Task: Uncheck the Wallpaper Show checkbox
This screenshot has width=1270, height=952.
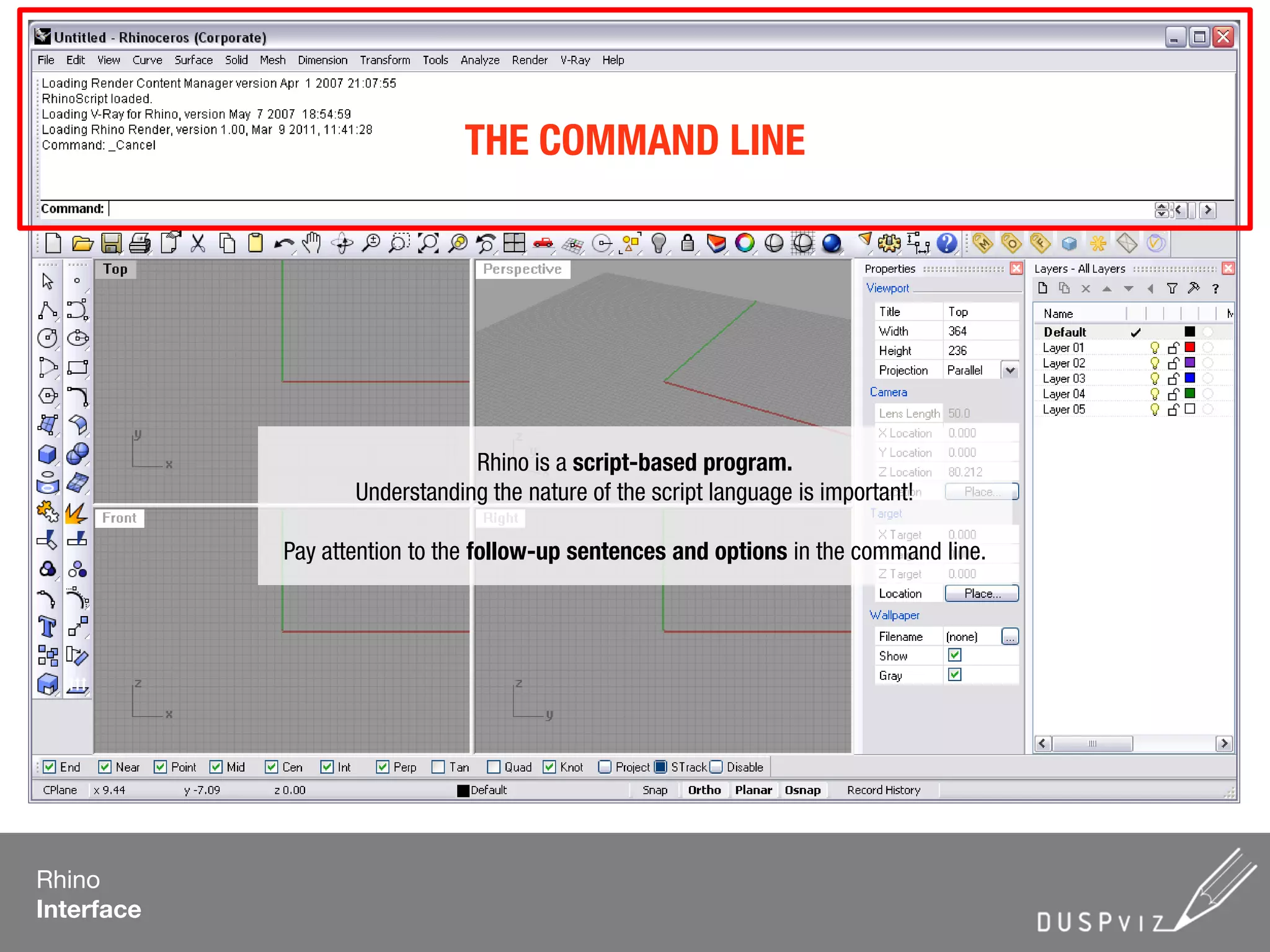Action: 955,655
